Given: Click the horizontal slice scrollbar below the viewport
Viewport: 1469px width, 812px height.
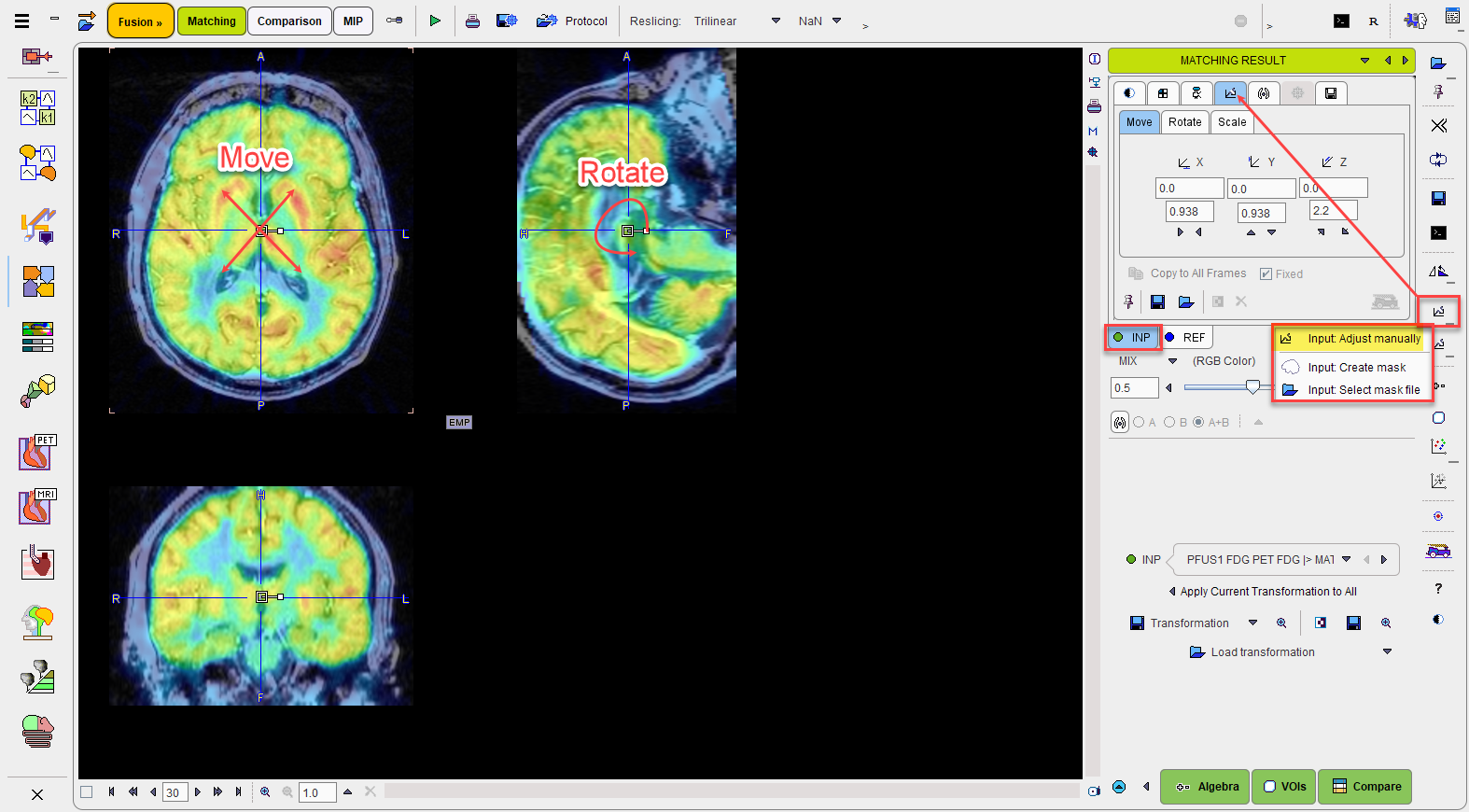Looking at the screenshot, I should pyautogui.click(x=732, y=791).
